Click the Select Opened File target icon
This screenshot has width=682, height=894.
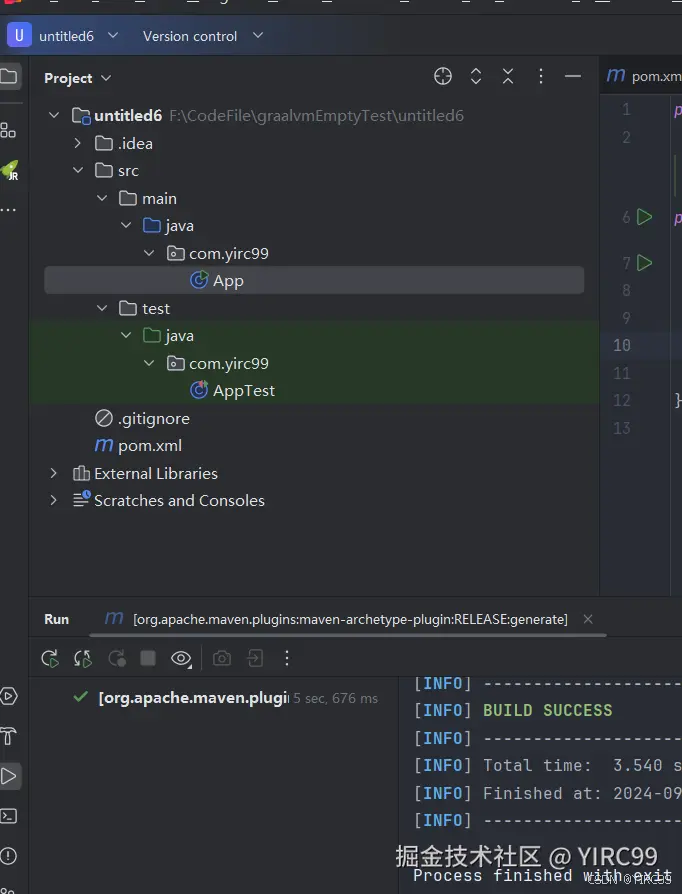click(x=443, y=76)
